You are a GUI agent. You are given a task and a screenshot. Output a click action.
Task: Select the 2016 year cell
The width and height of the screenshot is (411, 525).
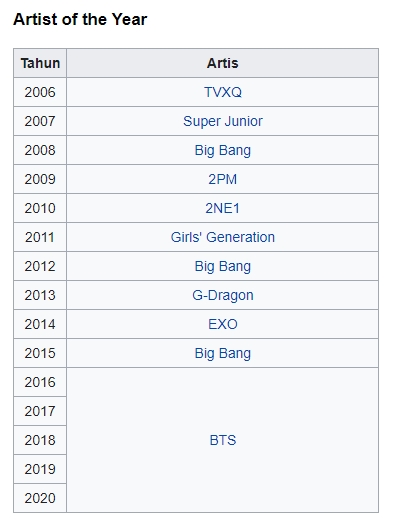(x=40, y=382)
